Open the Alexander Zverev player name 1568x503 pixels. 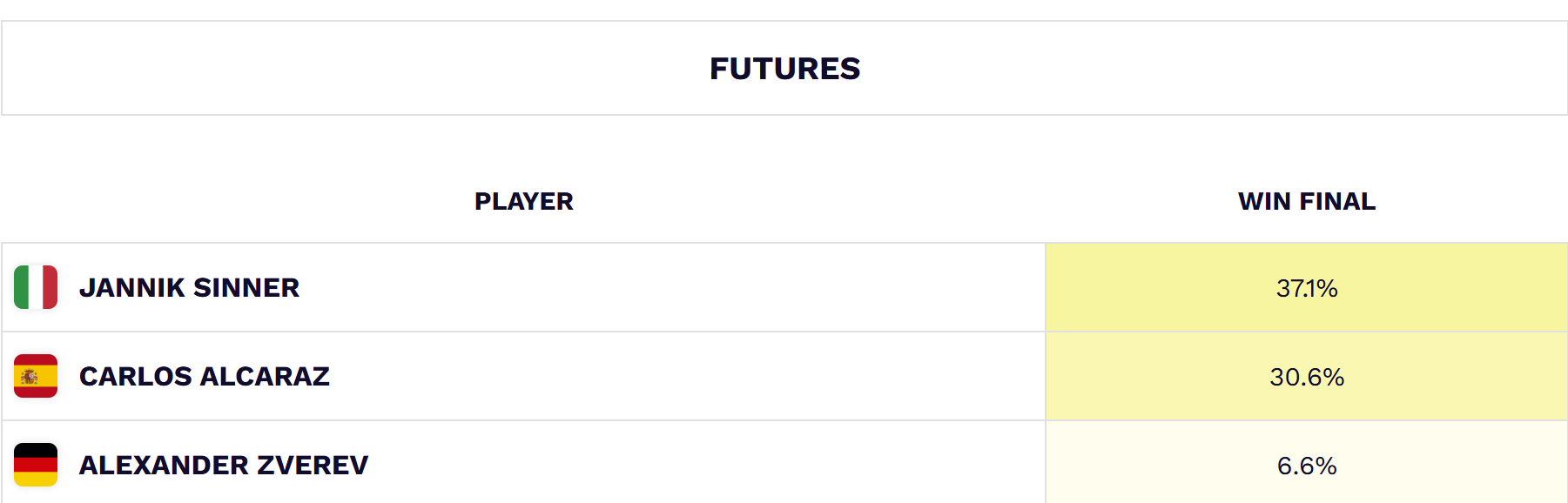coord(224,465)
